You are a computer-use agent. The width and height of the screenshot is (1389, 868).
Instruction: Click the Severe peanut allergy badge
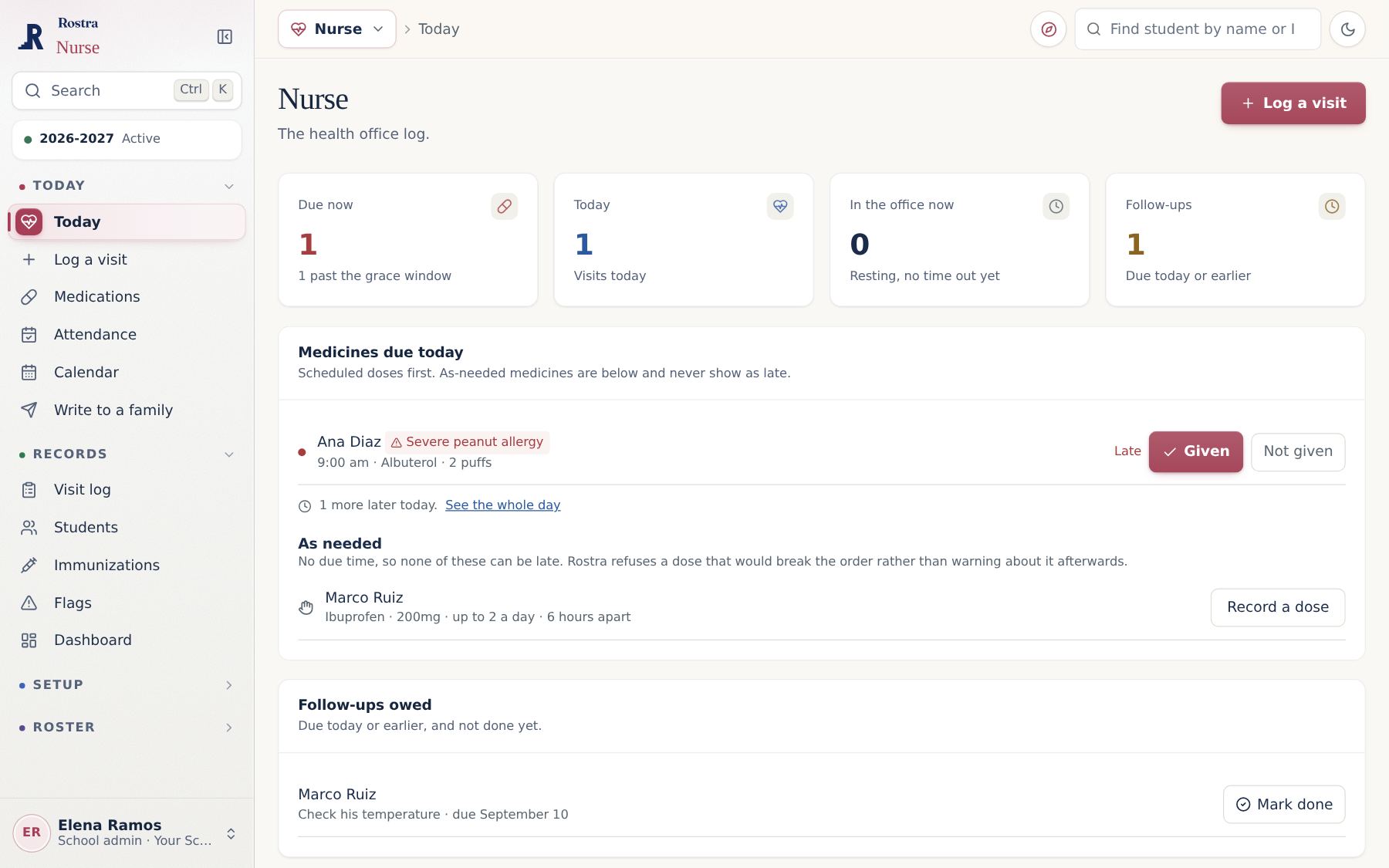pos(468,442)
